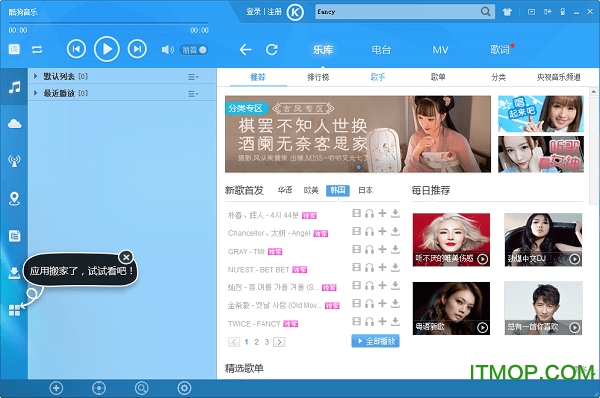Click the search magnifier icon
Viewport: 600px width, 398px height.
[485, 11]
